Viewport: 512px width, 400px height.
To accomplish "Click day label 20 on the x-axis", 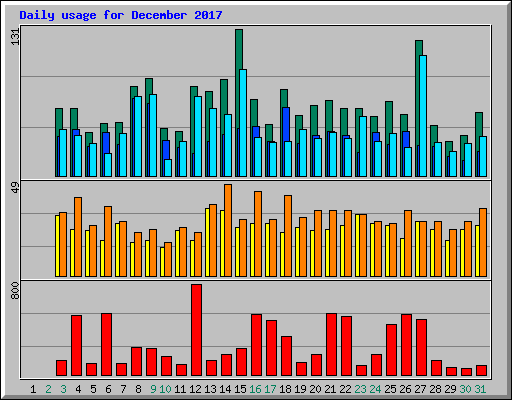I will click(315, 389).
